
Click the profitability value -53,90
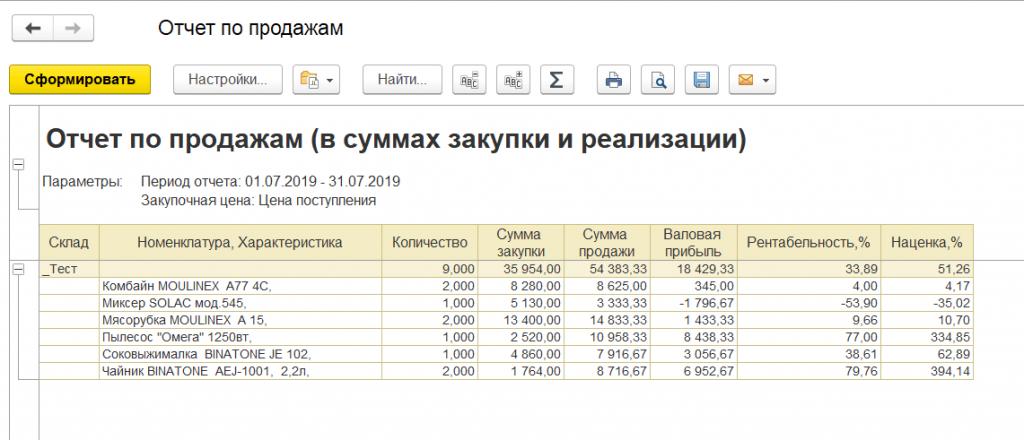click(808, 303)
